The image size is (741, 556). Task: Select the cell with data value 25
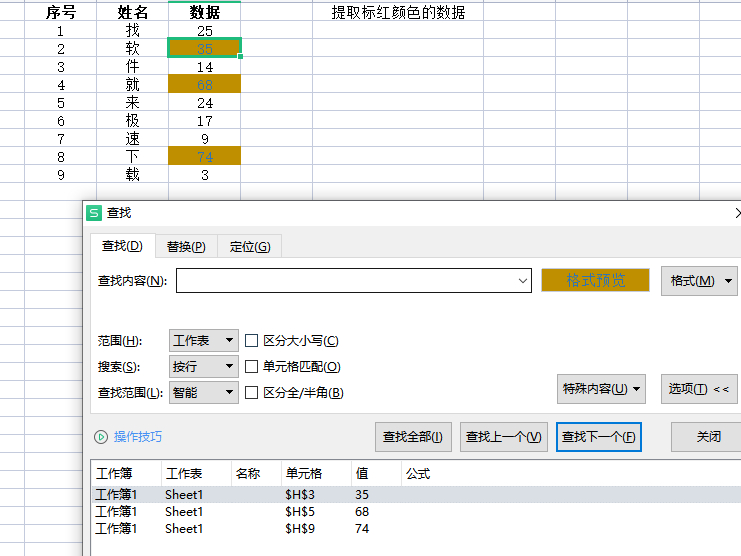[205, 30]
